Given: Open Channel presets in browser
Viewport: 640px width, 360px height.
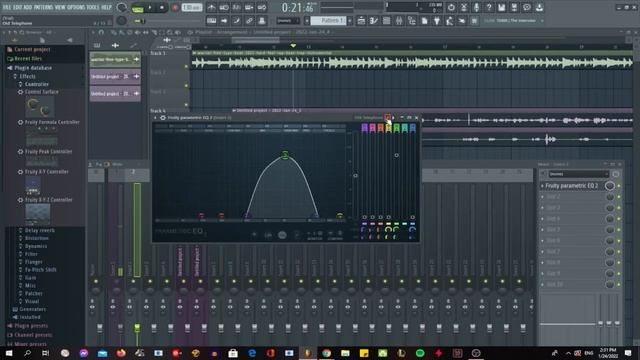Looking at the screenshot, I should click(33, 335).
